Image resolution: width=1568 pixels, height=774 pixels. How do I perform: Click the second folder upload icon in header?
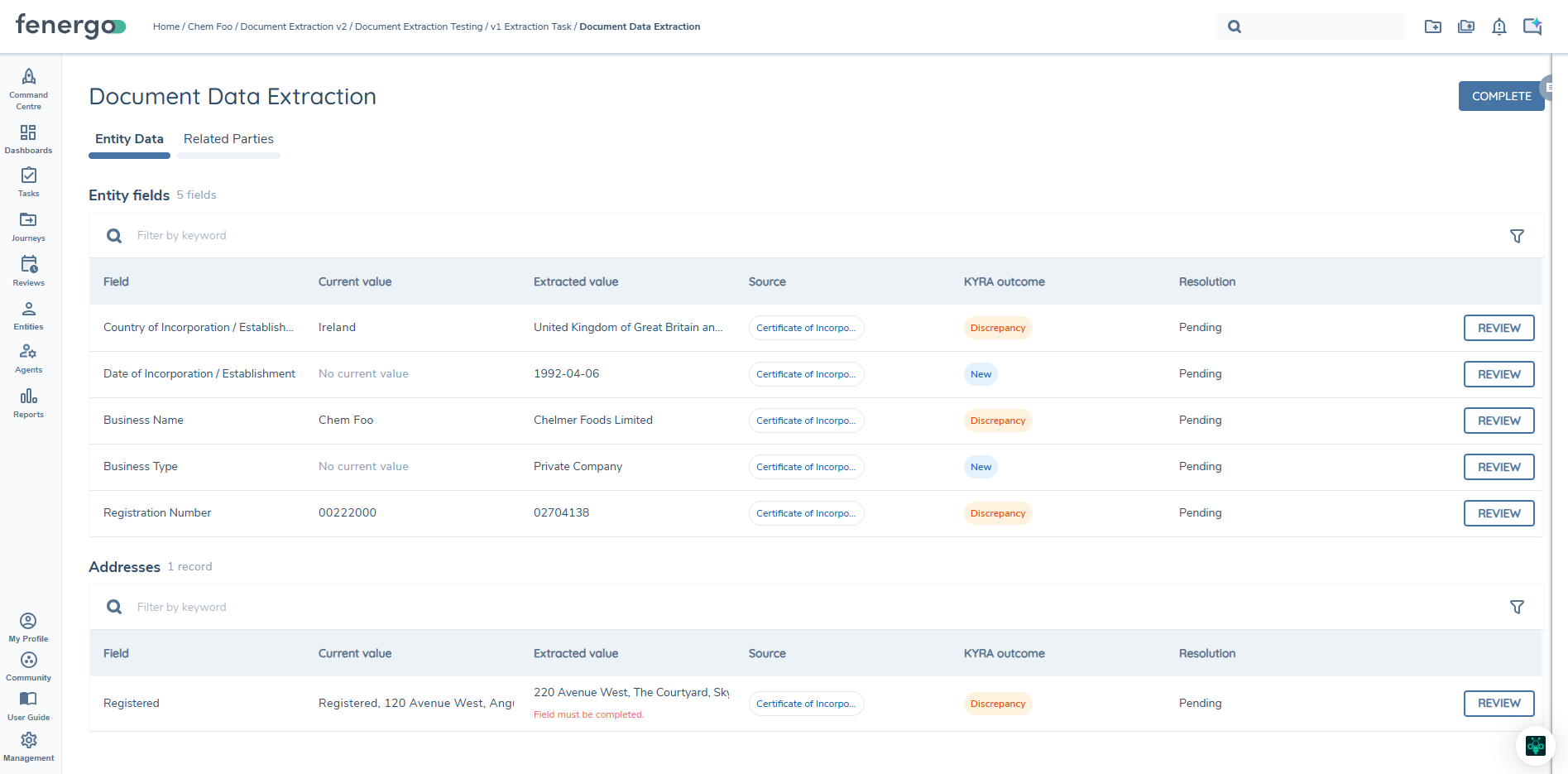(x=1466, y=26)
